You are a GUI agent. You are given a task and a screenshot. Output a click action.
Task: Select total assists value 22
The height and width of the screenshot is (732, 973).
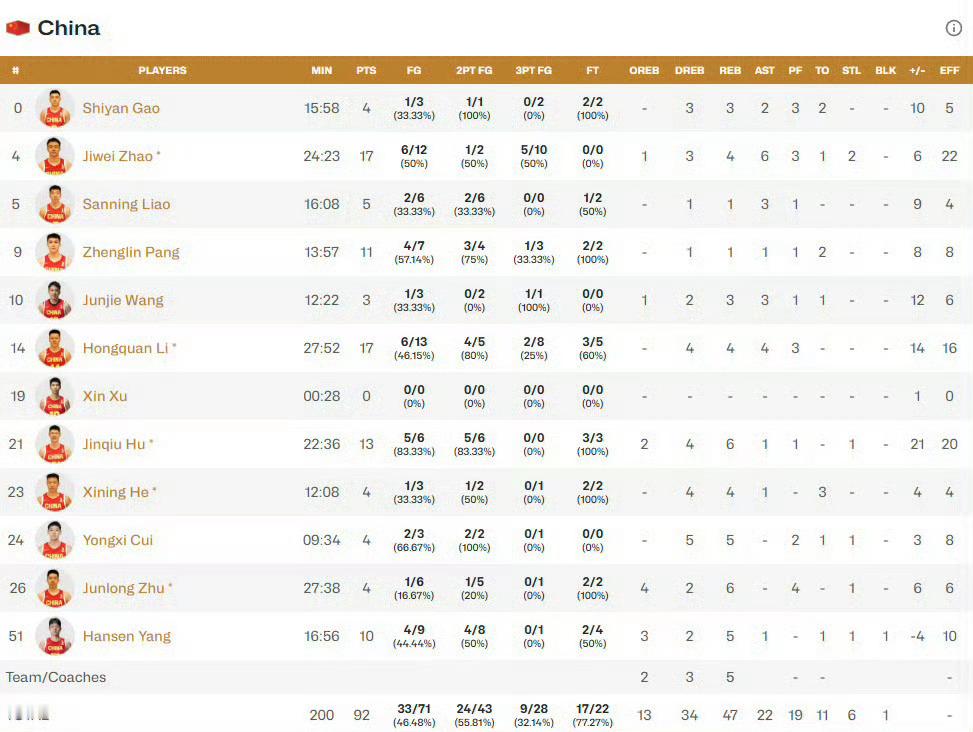764,715
